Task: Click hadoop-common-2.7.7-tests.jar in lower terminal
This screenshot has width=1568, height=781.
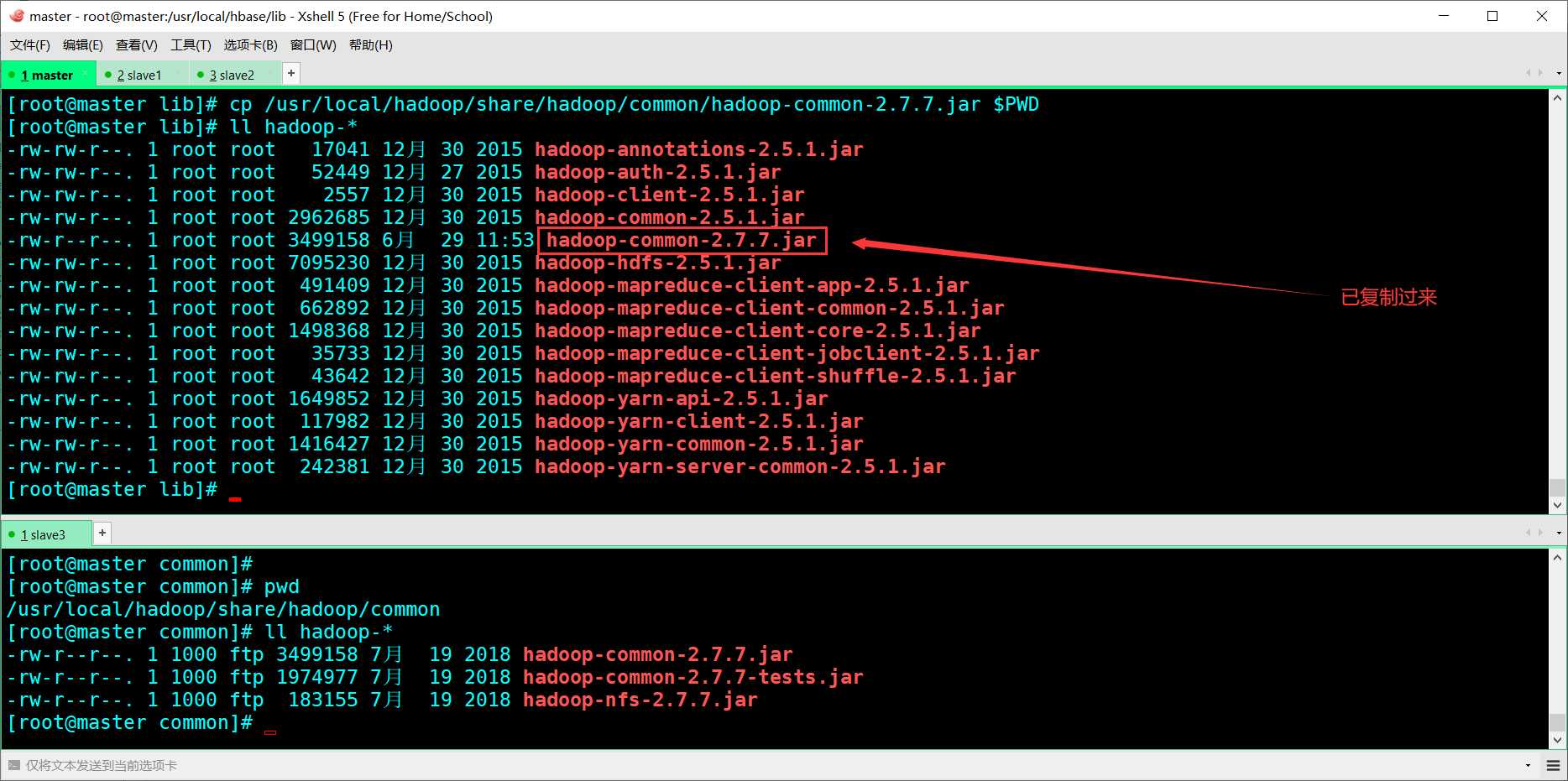Action: pyautogui.click(x=693, y=677)
